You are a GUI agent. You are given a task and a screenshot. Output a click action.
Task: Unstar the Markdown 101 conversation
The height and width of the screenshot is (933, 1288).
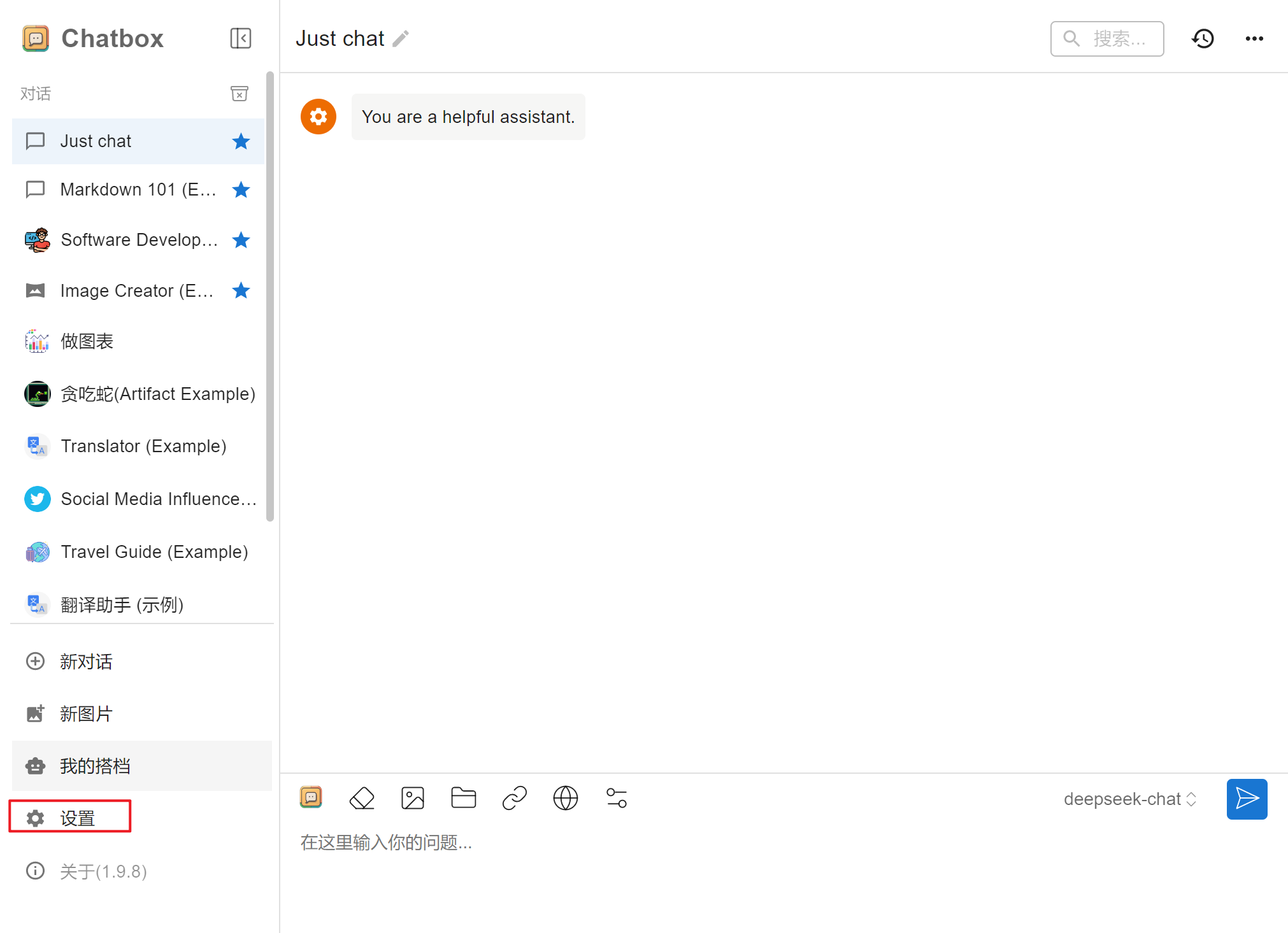tap(241, 190)
